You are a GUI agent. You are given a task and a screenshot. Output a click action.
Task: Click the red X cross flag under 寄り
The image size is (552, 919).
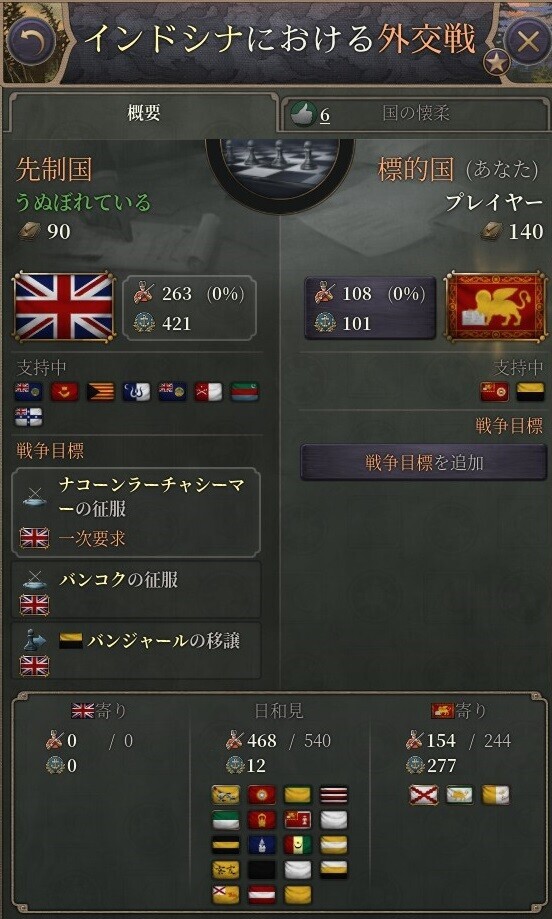tap(423, 795)
